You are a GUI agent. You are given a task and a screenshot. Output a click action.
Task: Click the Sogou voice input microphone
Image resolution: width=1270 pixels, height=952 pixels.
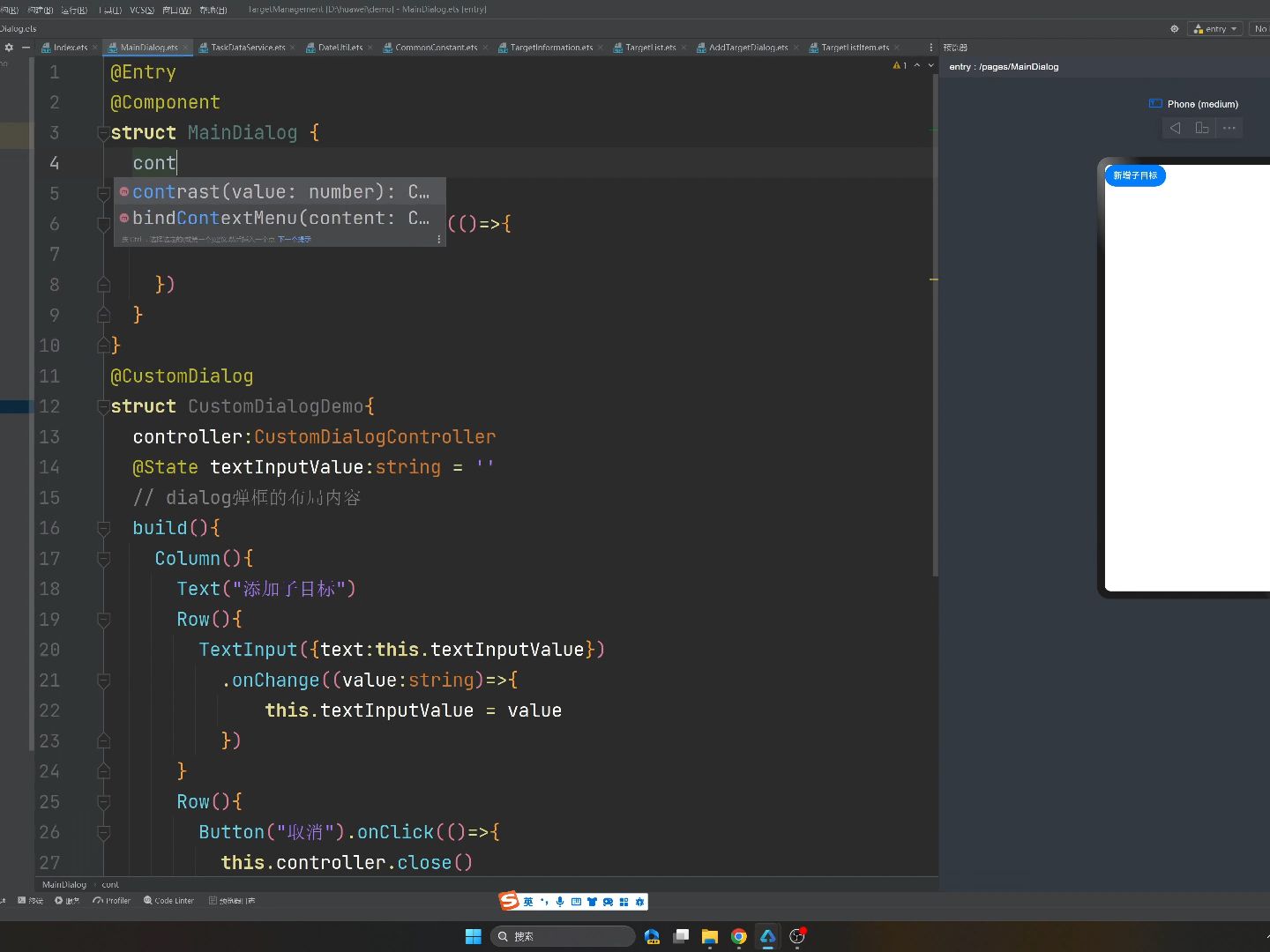pyautogui.click(x=560, y=902)
